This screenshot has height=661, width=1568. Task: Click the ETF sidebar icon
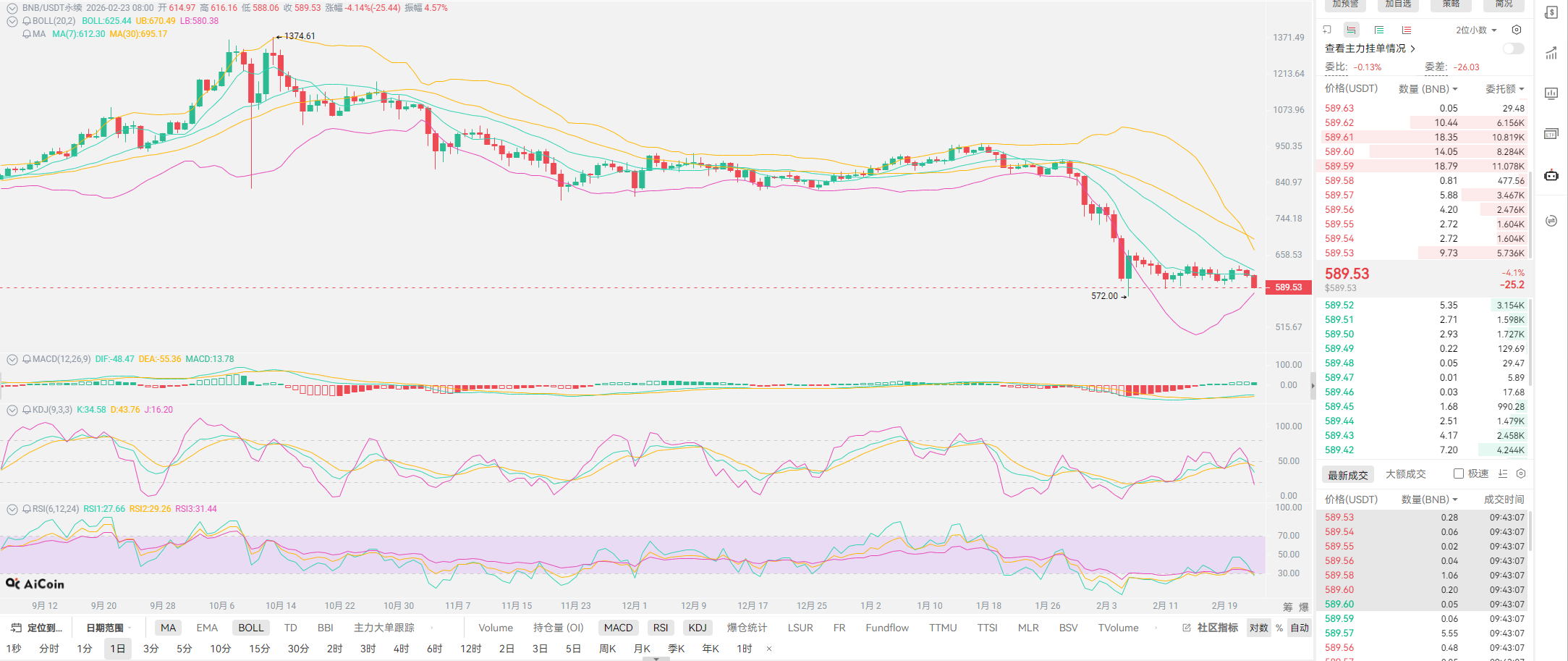1551,134
